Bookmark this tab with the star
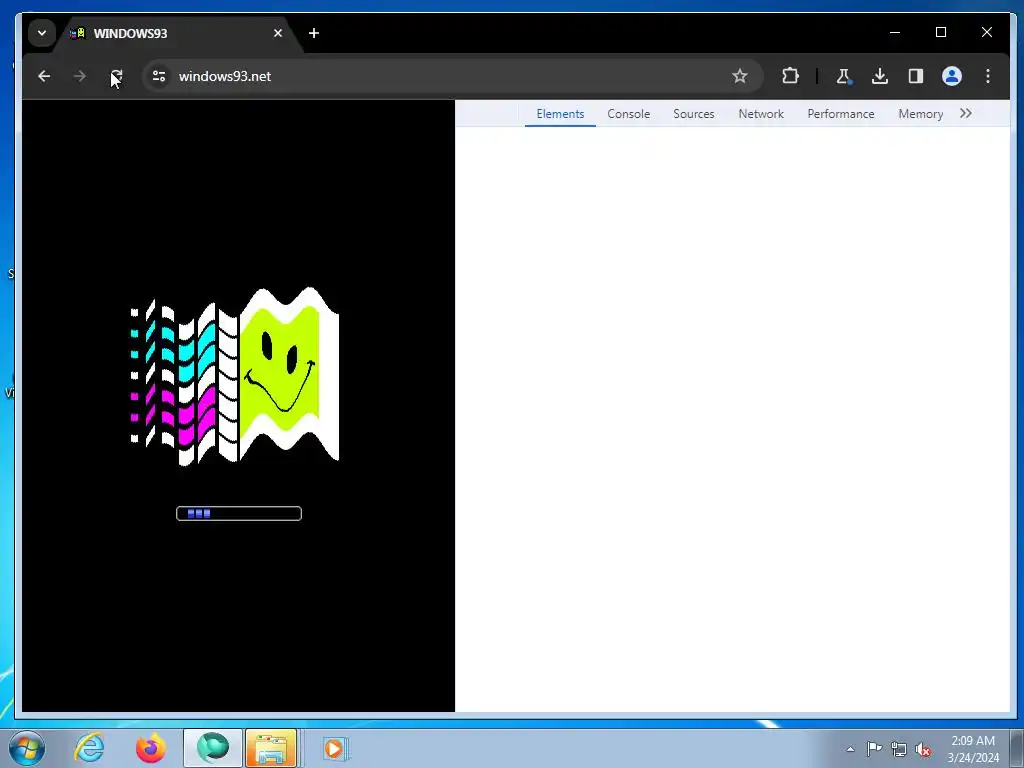Image resolution: width=1024 pixels, height=768 pixels. click(739, 76)
